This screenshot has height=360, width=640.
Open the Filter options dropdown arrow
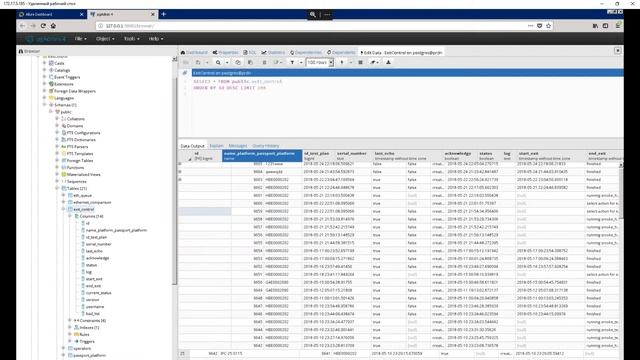click(301, 62)
